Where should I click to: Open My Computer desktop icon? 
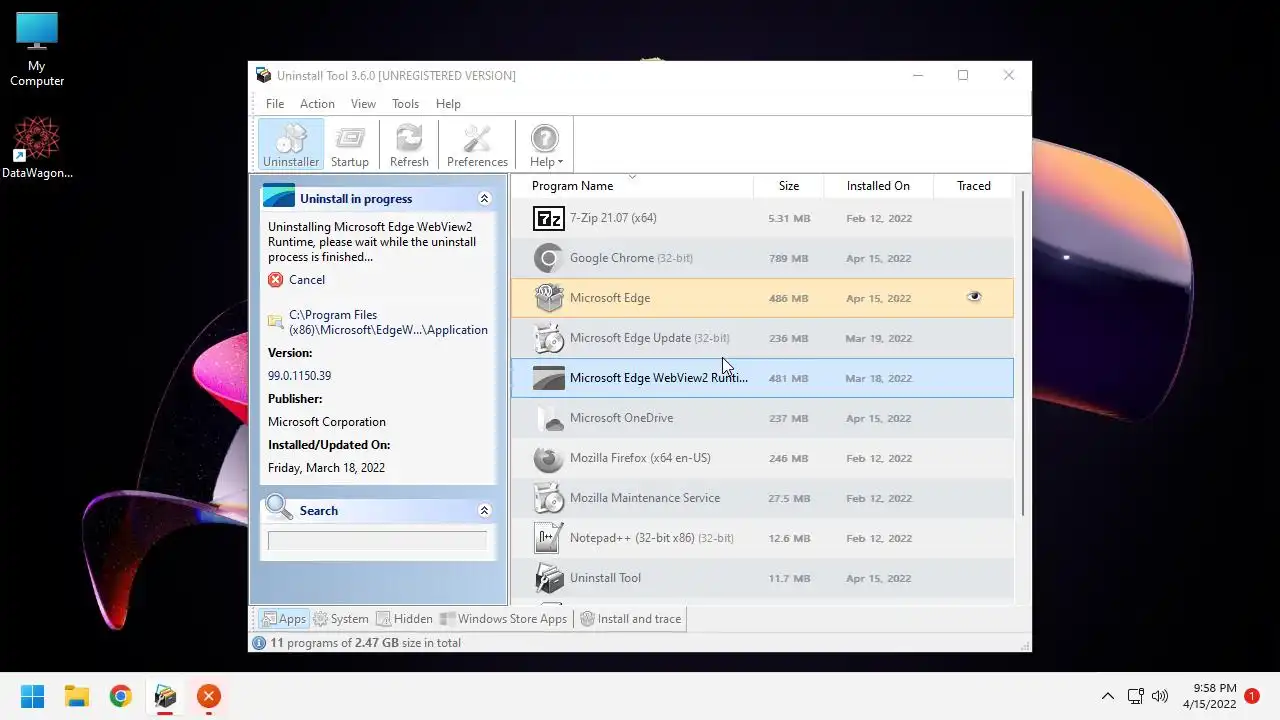coord(37,49)
